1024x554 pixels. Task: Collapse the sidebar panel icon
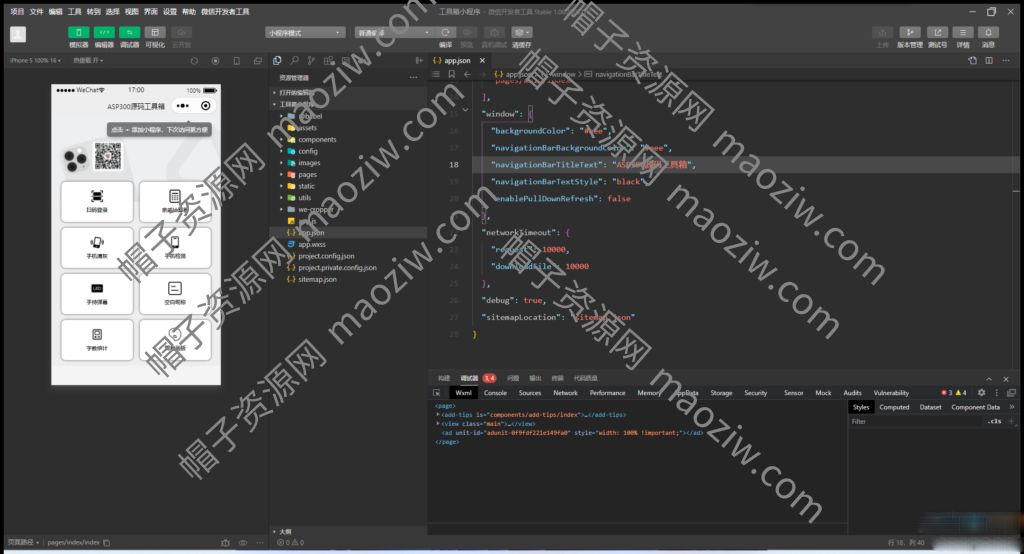click(x=419, y=61)
